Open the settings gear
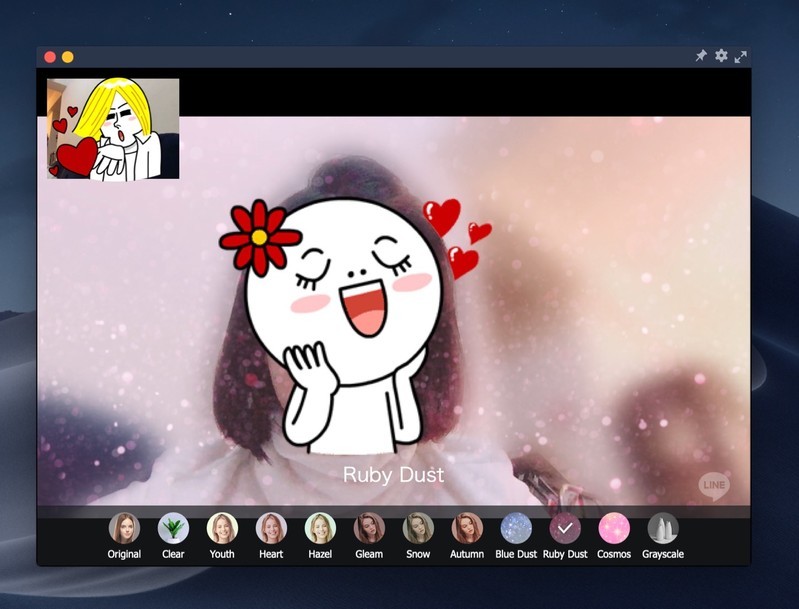Screen dimensions: 799x609 click(721, 56)
